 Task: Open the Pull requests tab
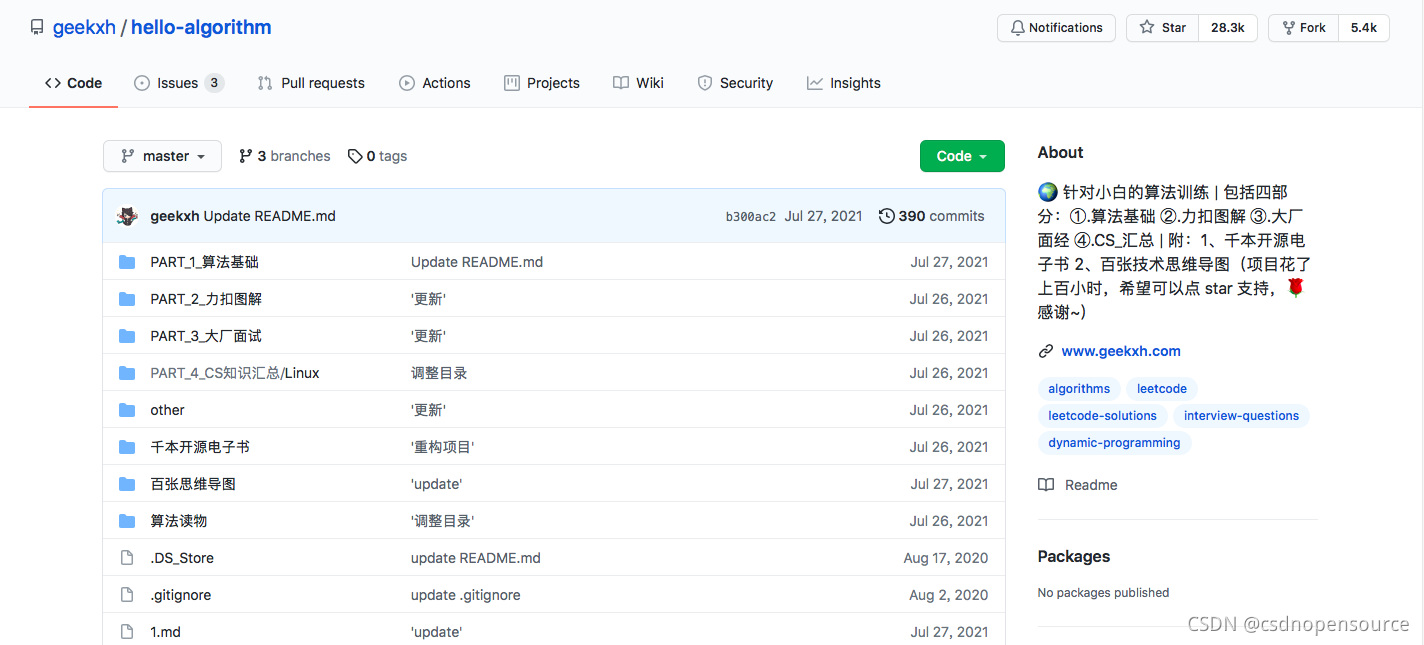point(311,83)
